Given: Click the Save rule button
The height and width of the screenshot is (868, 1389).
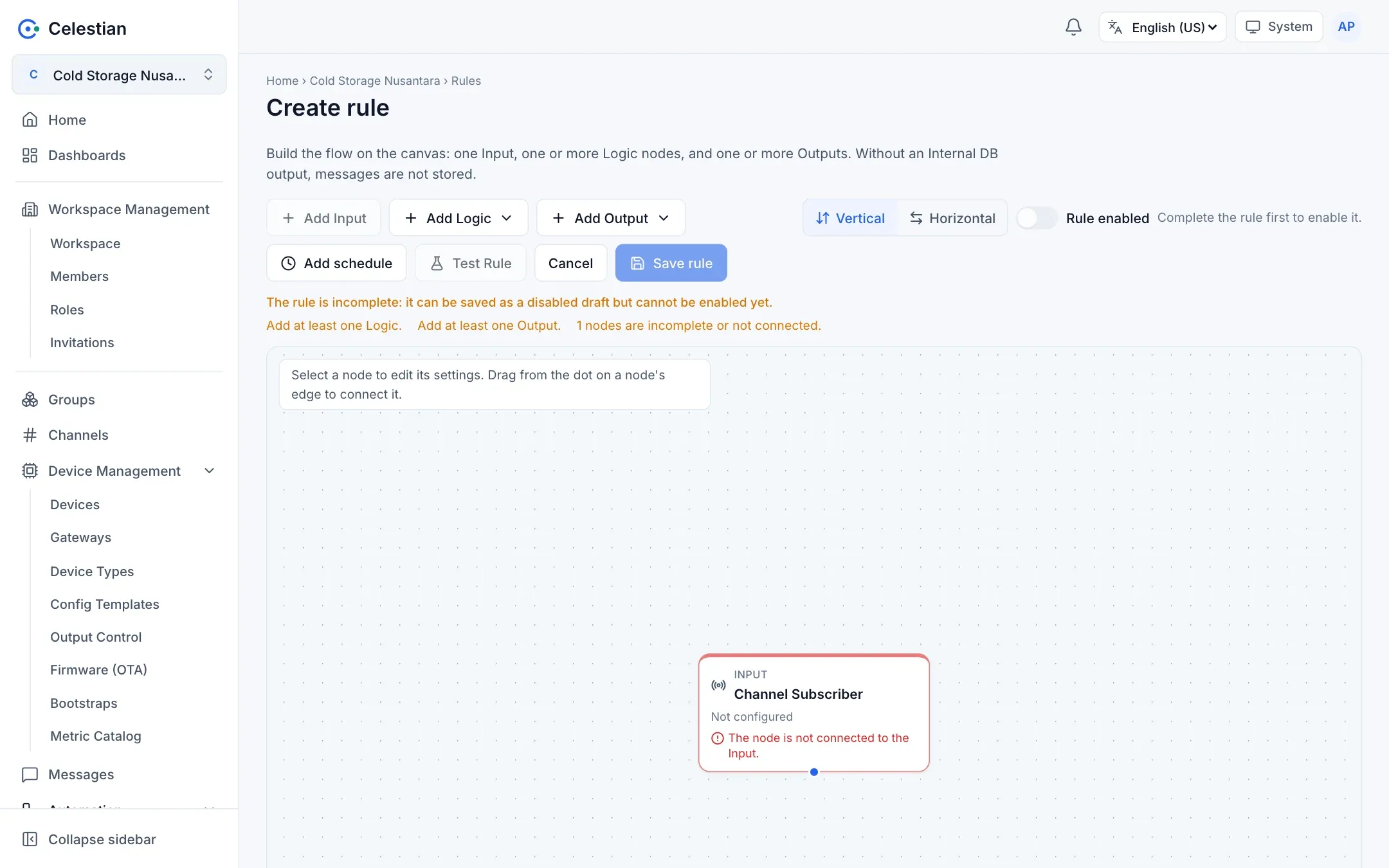Looking at the screenshot, I should (671, 263).
